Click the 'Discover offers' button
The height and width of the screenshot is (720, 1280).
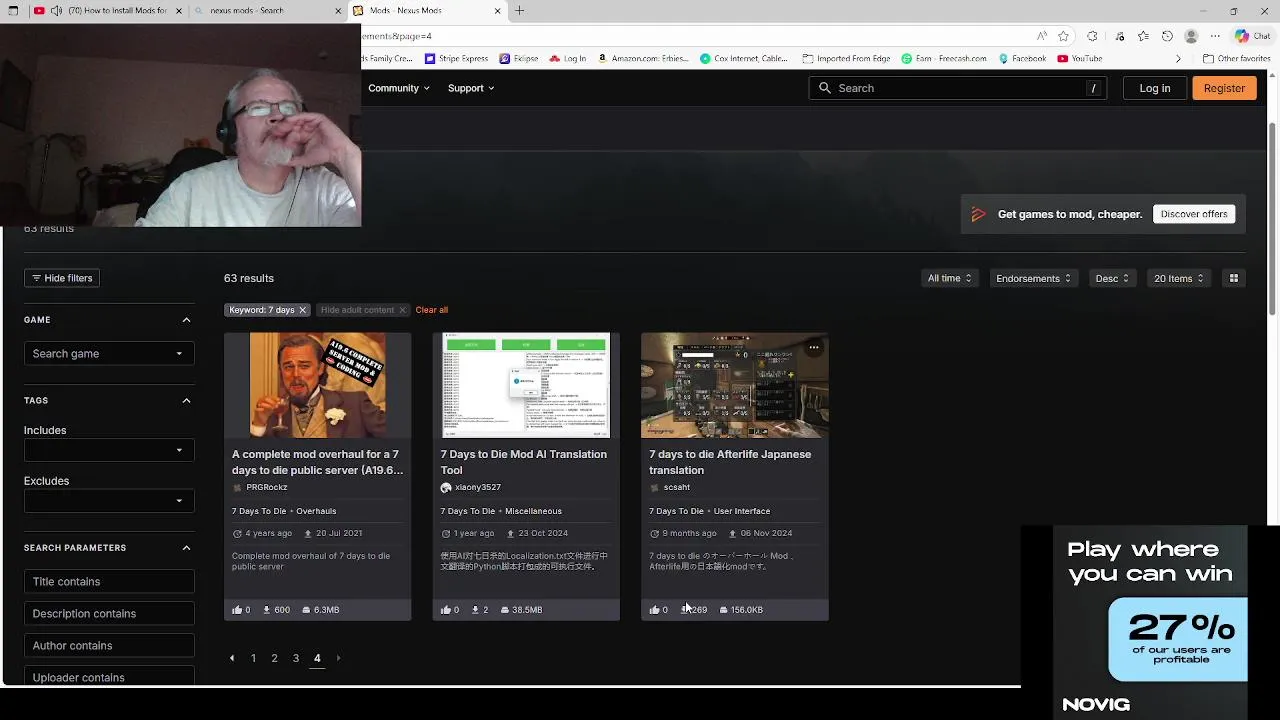(x=1194, y=214)
